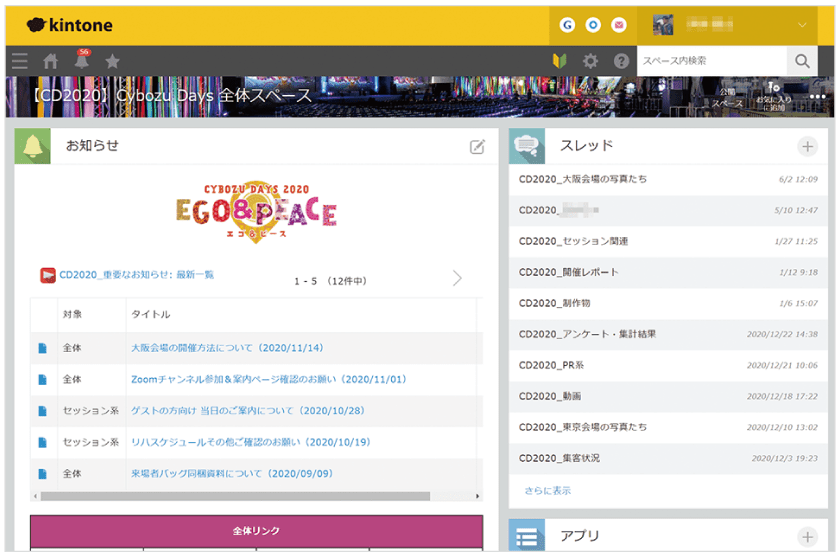Click the scrollbar right arrow in table
Screen dimensions: 840x558
[477, 496]
